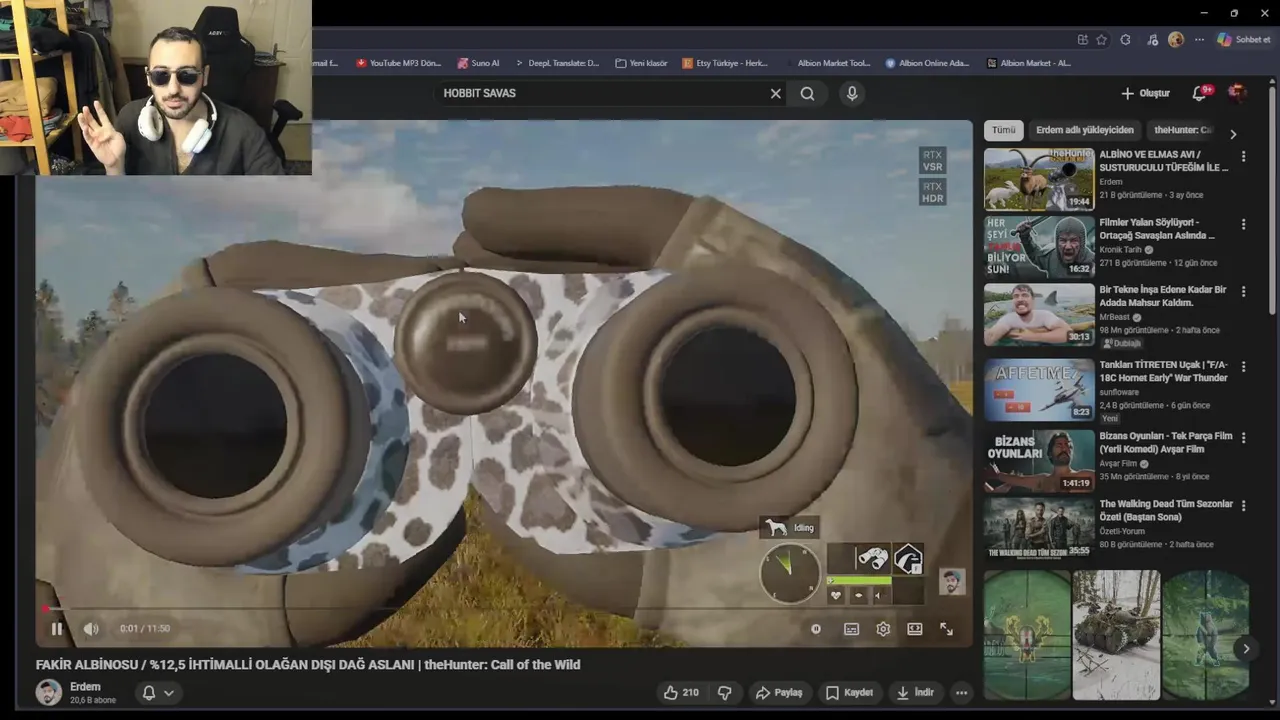Click the channel watermark avatar on video
The width and height of the screenshot is (1280, 720).
coord(952,581)
